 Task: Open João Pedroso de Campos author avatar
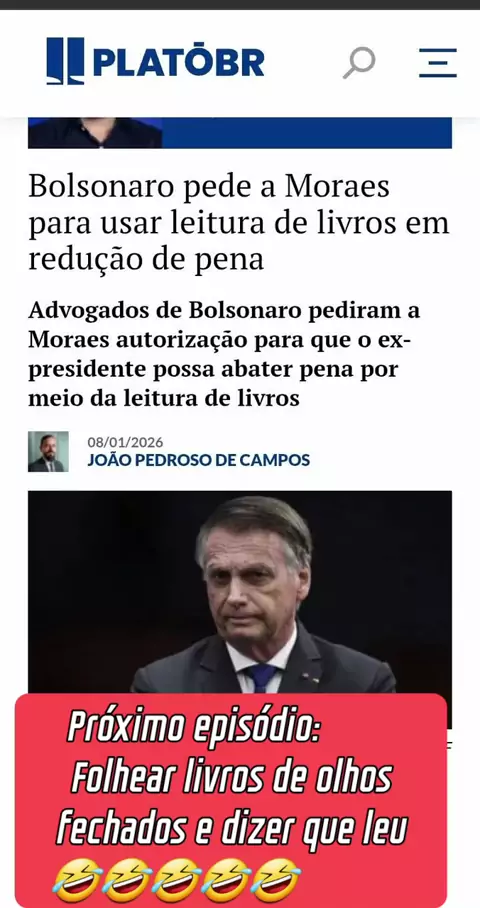pyautogui.click(x=48, y=452)
